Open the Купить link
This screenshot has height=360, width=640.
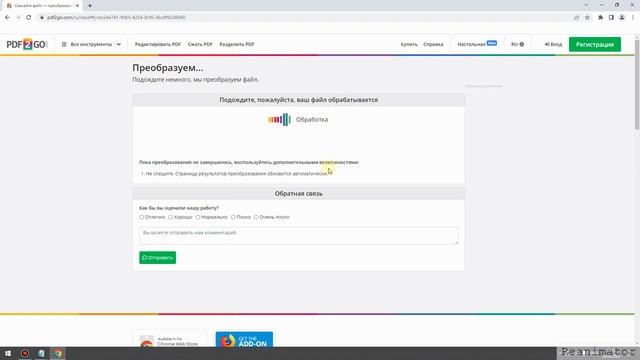pos(409,44)
